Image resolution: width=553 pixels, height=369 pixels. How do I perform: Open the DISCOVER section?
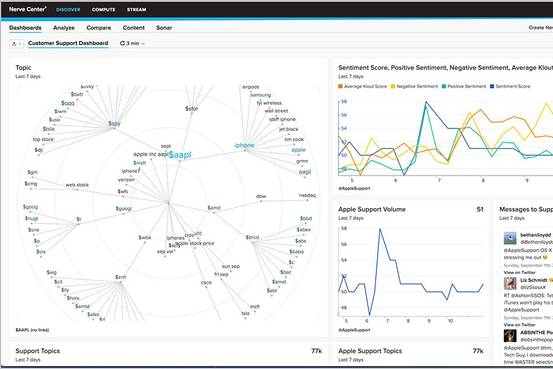(68, 10)
